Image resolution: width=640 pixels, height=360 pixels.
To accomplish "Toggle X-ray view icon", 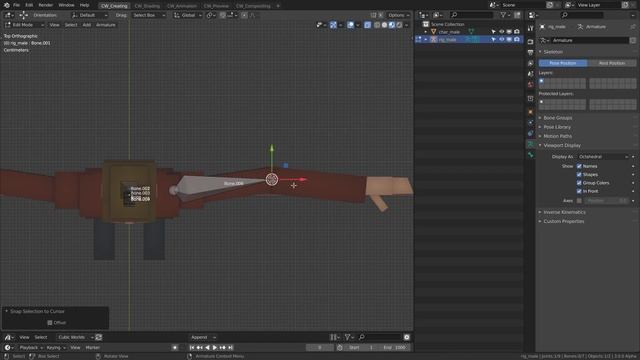I will (367, 25).
